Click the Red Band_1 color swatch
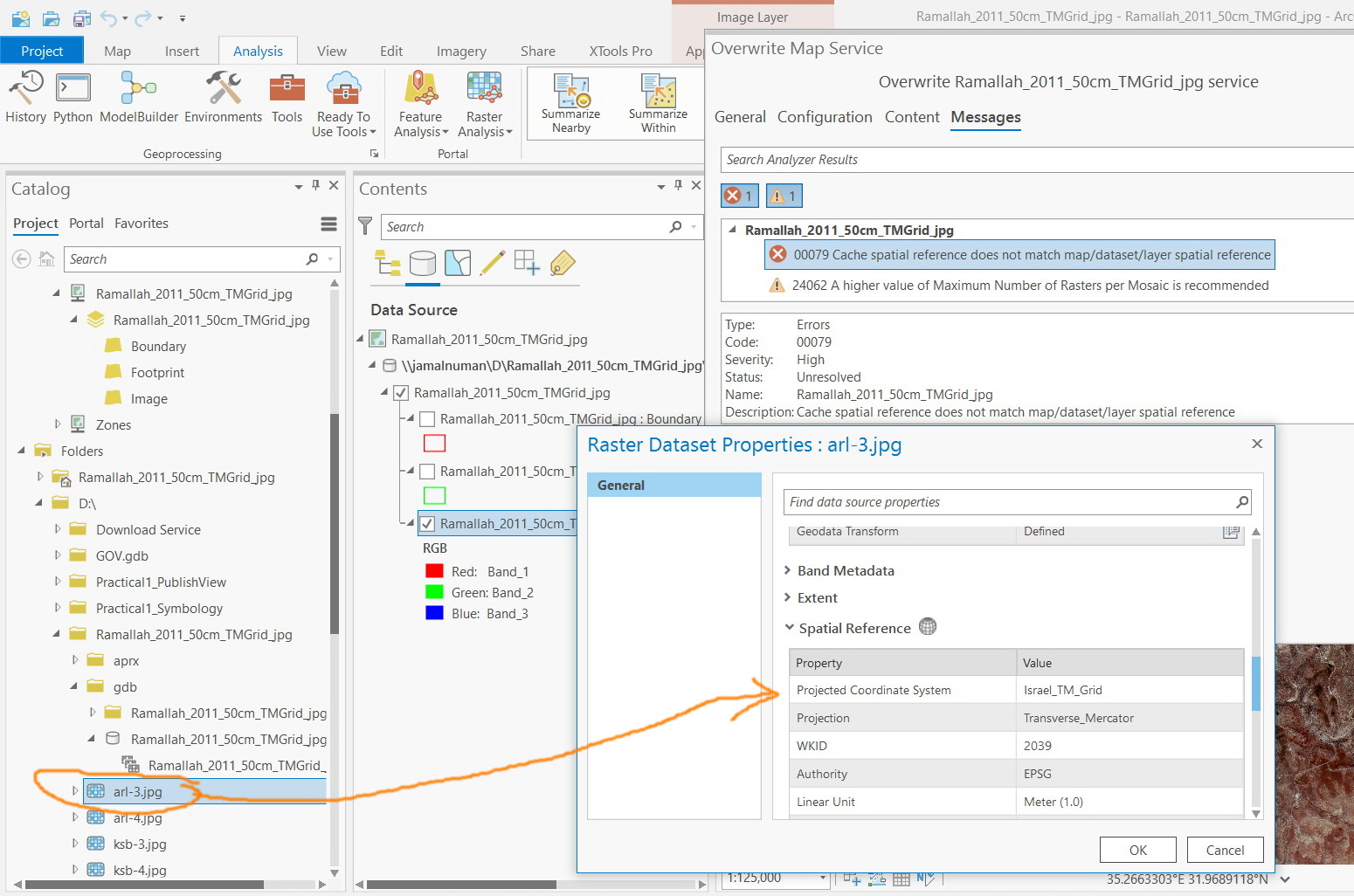Image resolution: width=1354 pixels, height=896 pixels. point(434,571)
